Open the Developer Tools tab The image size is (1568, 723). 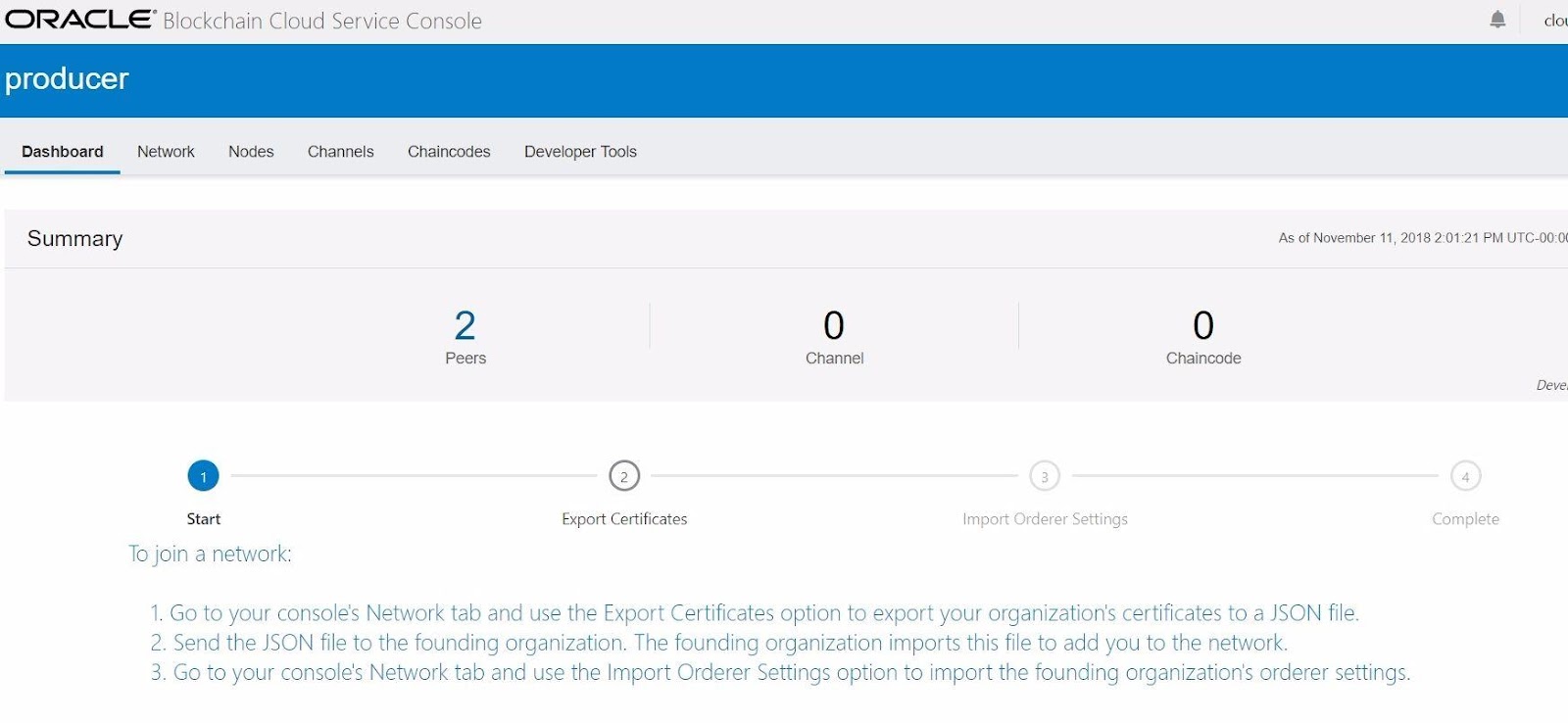[x=580, y=152]
